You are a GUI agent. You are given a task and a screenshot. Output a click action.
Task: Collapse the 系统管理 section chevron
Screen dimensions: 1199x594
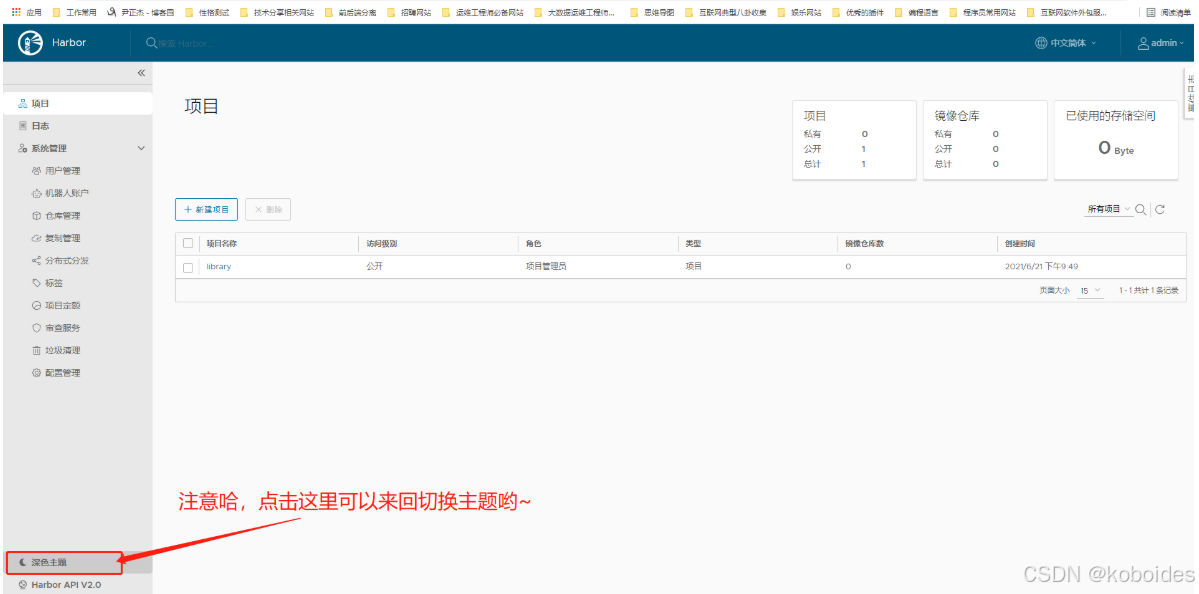[x=141, y=148]
